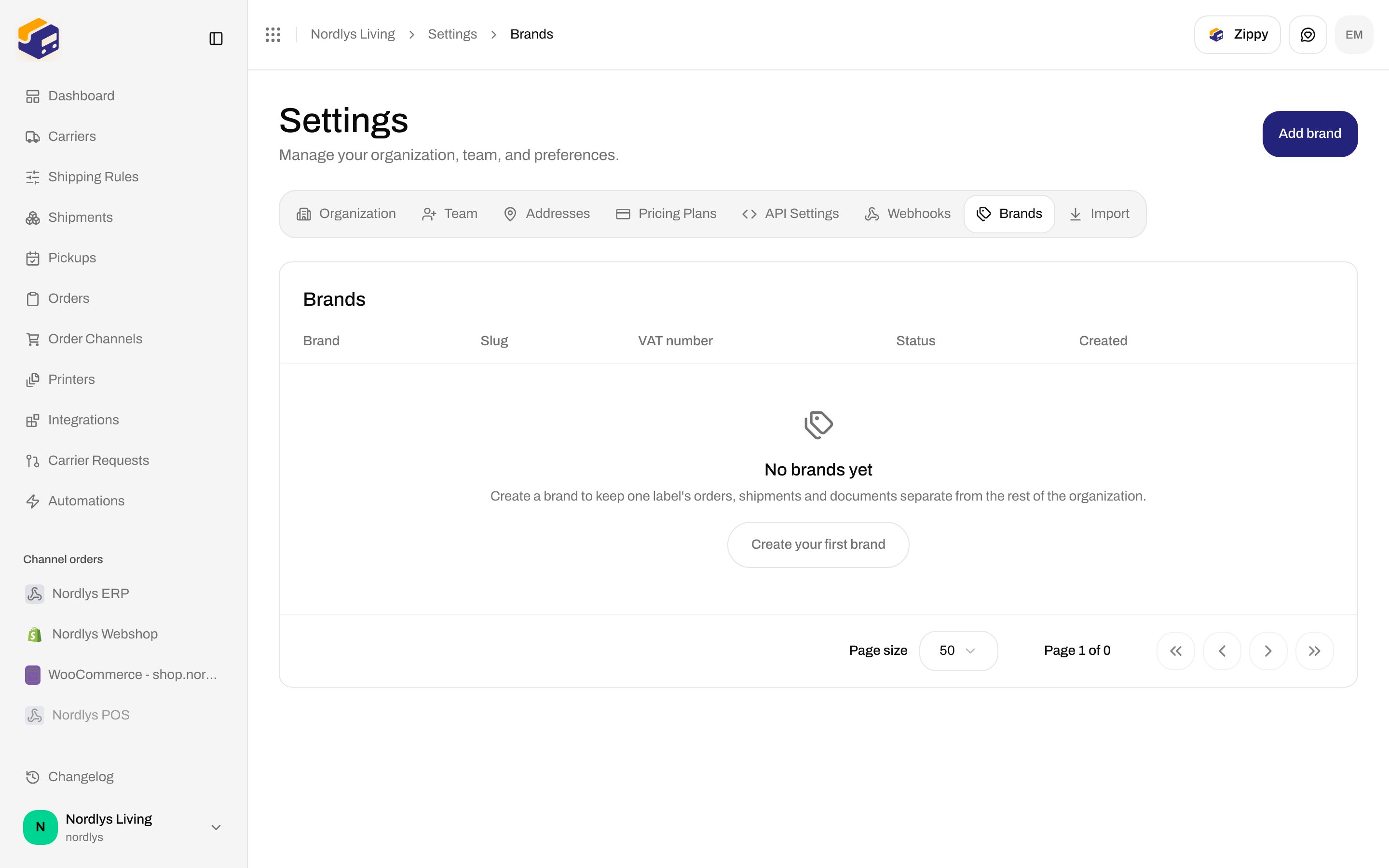Click the tag icon above No brands yet
Viewport: 1389px width, 868px height.
pos(818,425)
